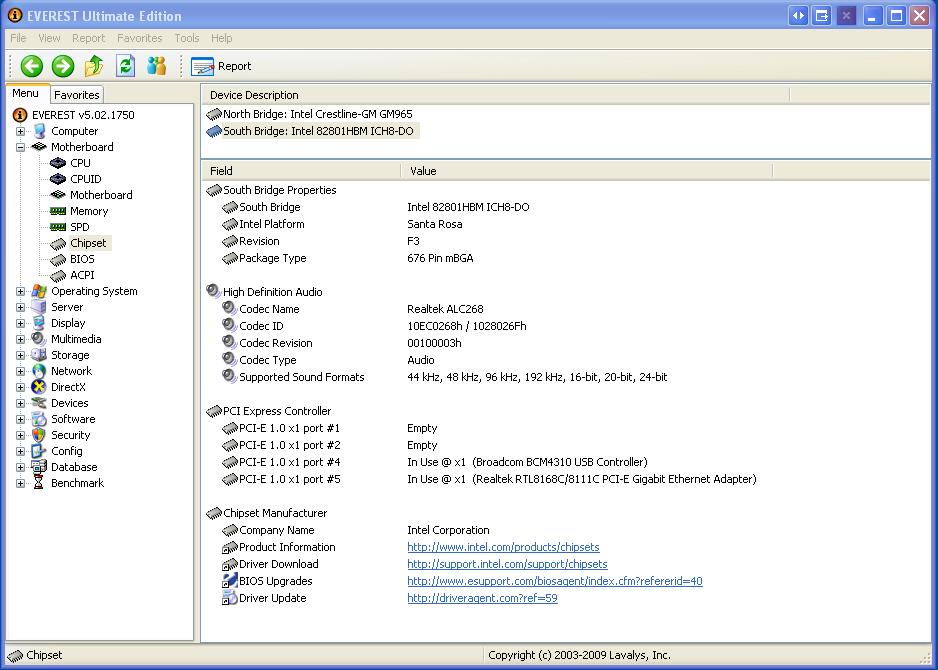
Task: Open the Report menu
Action: (89, 38)
